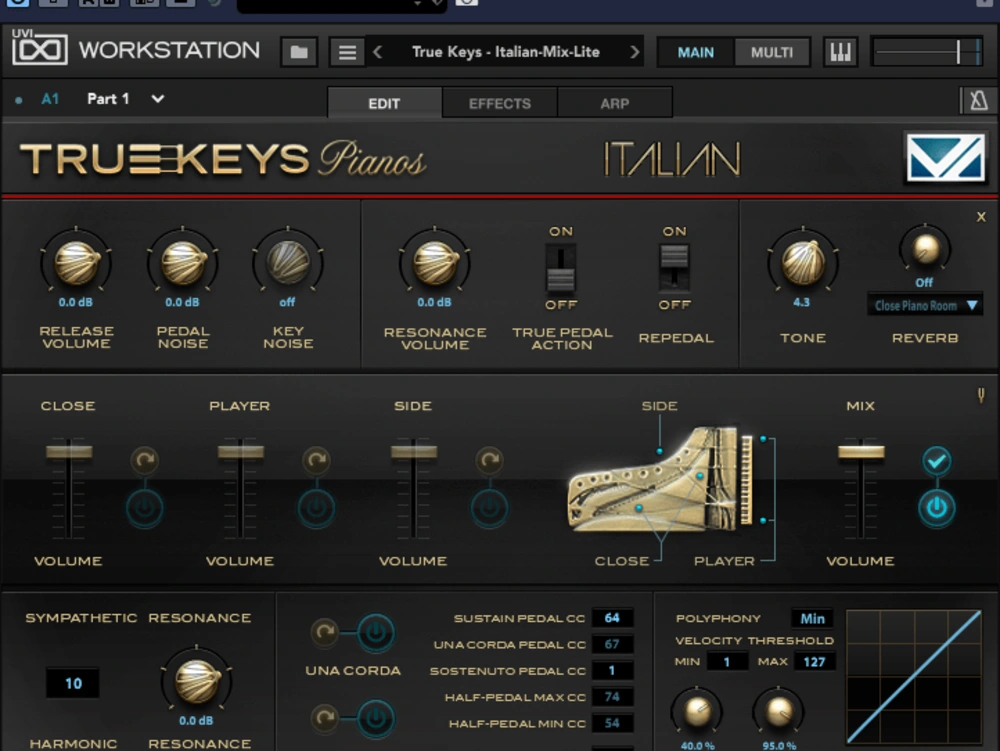
Task: Select the MAIN view
Action: pos(695,52)
